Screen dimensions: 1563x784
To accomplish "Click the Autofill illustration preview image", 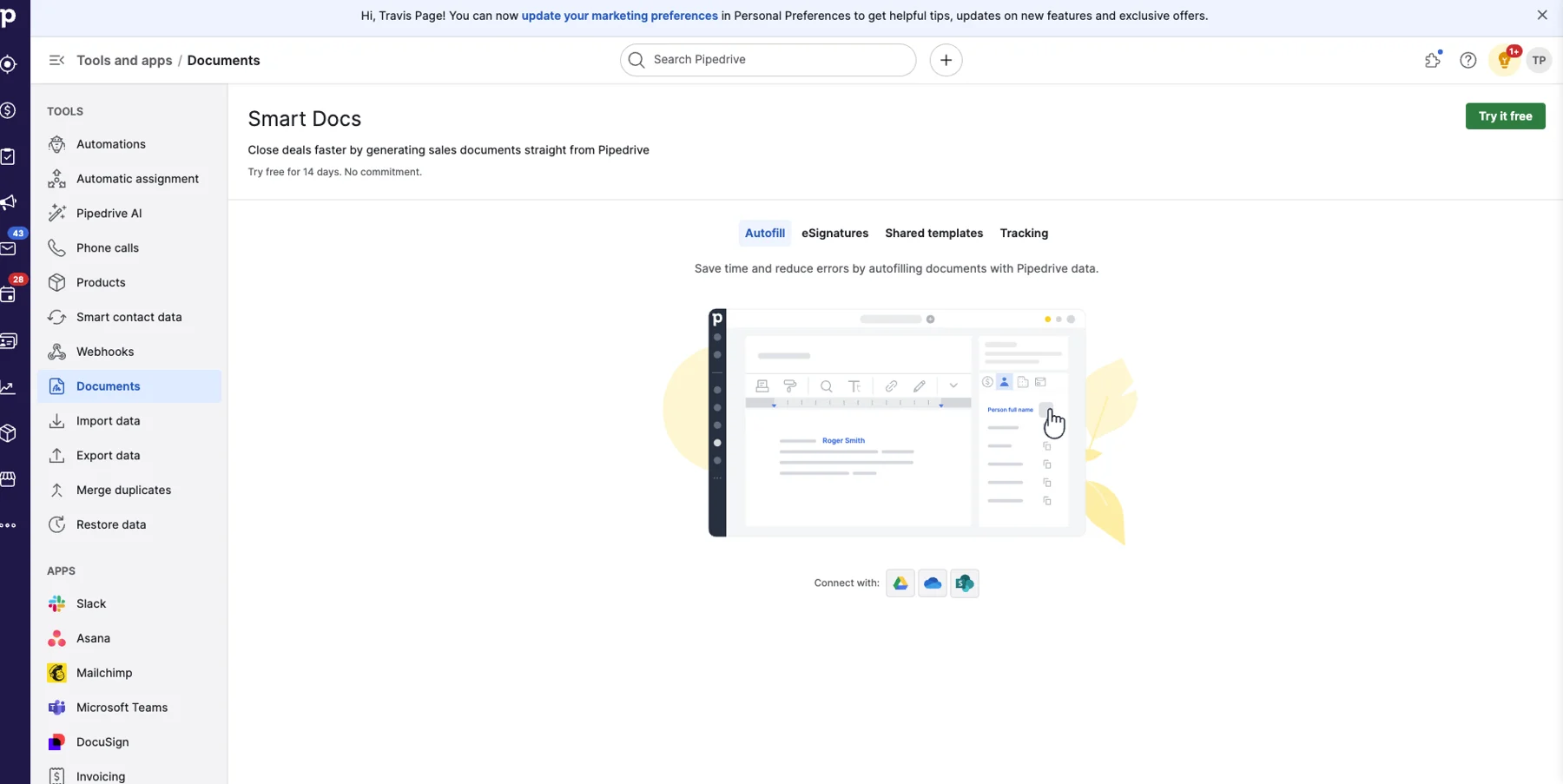I will point(900,425).
